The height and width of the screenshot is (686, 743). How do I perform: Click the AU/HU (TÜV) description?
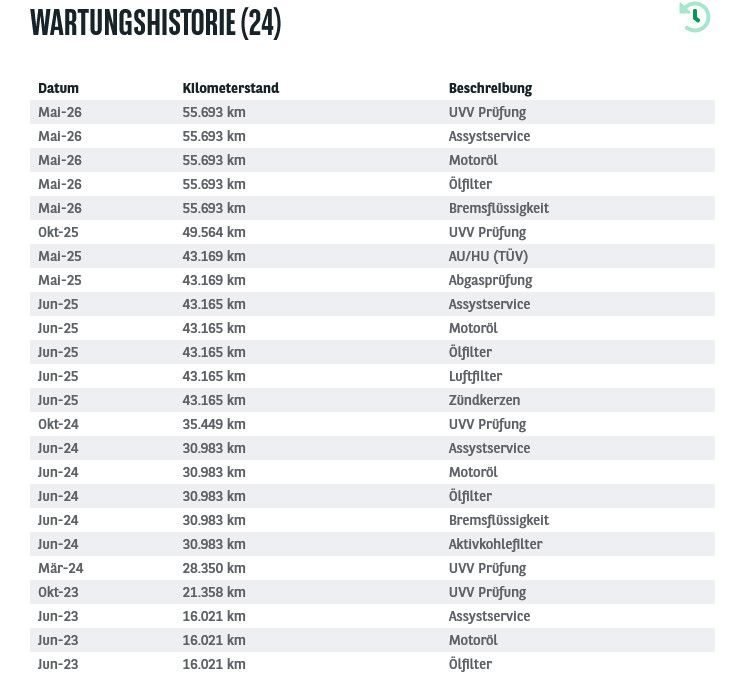(x=488, y=256)
